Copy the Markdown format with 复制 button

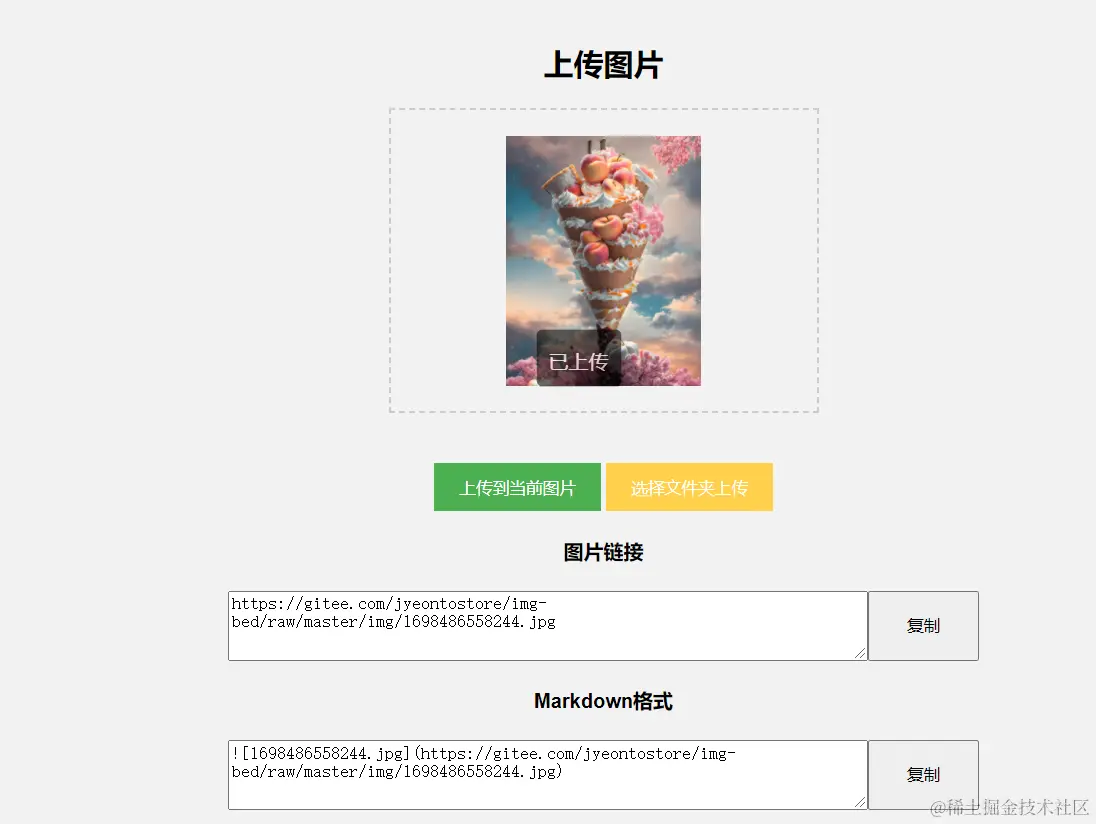point(923,774)
